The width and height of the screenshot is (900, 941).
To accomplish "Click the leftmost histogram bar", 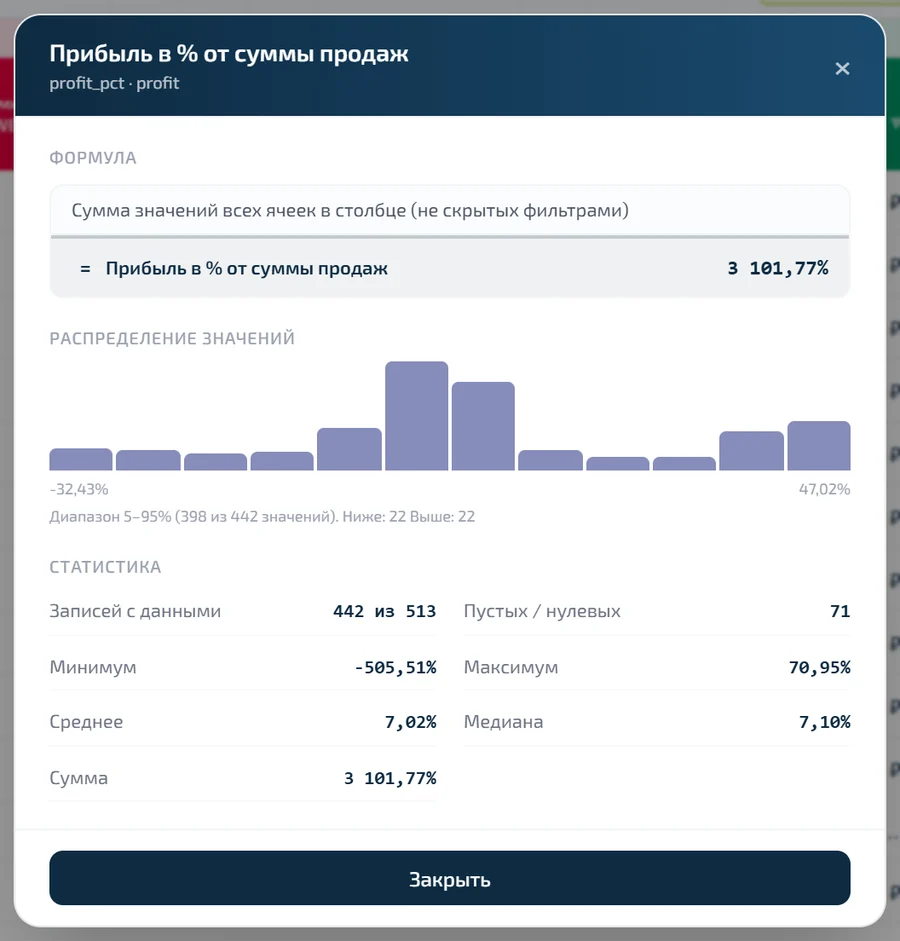I will coord(80,459).
